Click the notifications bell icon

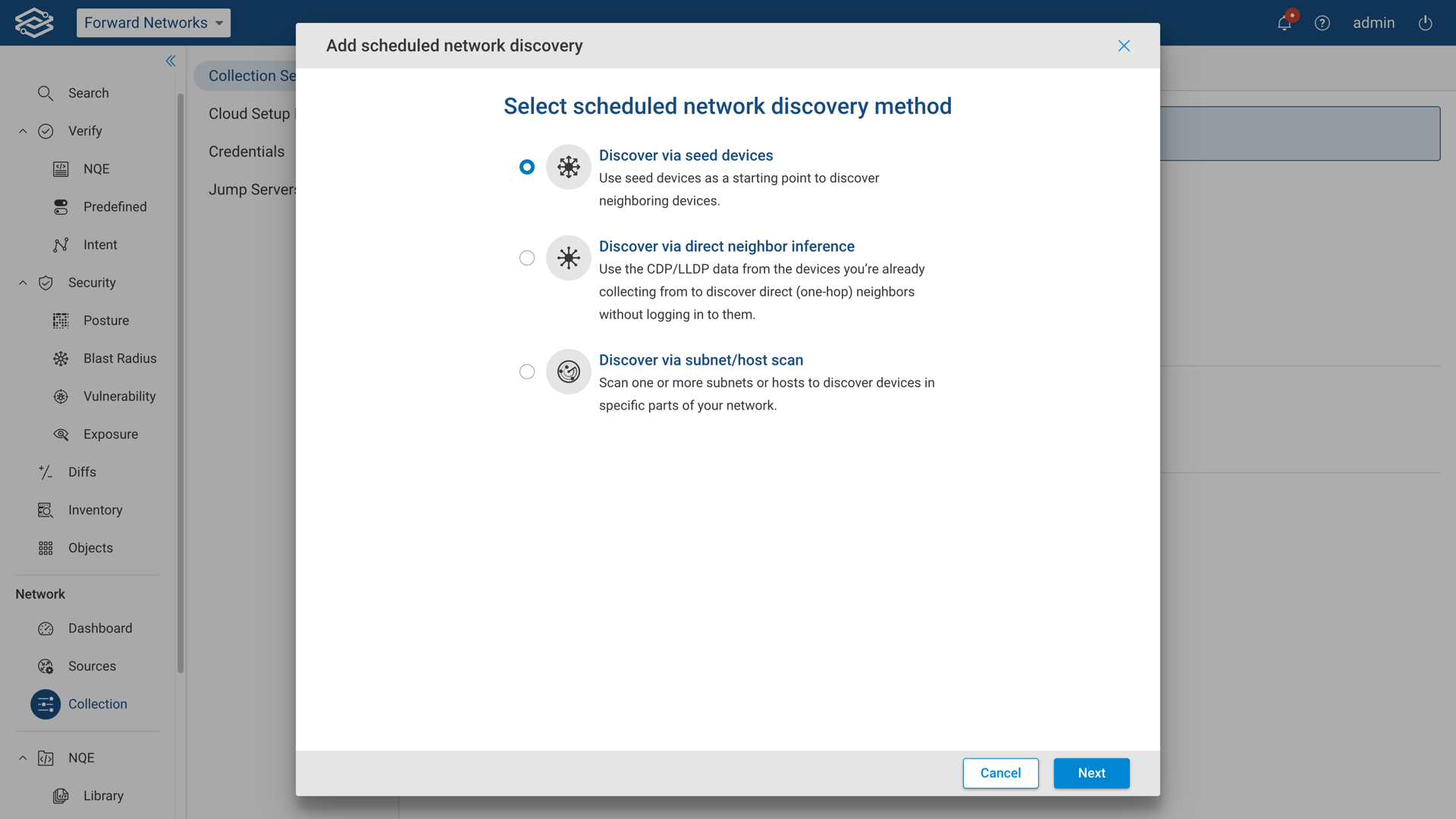tap(1284, 23)
